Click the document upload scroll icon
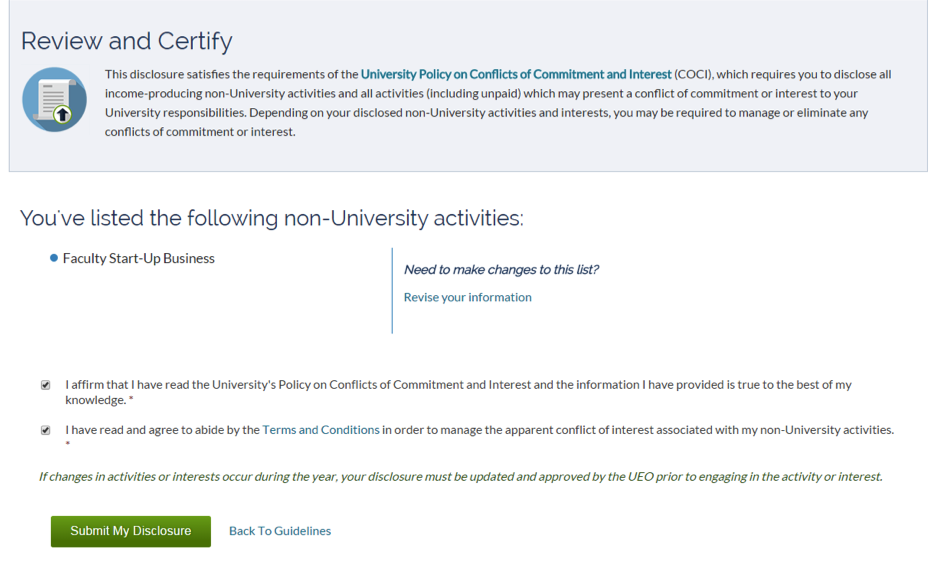Viewport: 941px width, 576px height. click(55, 100)
